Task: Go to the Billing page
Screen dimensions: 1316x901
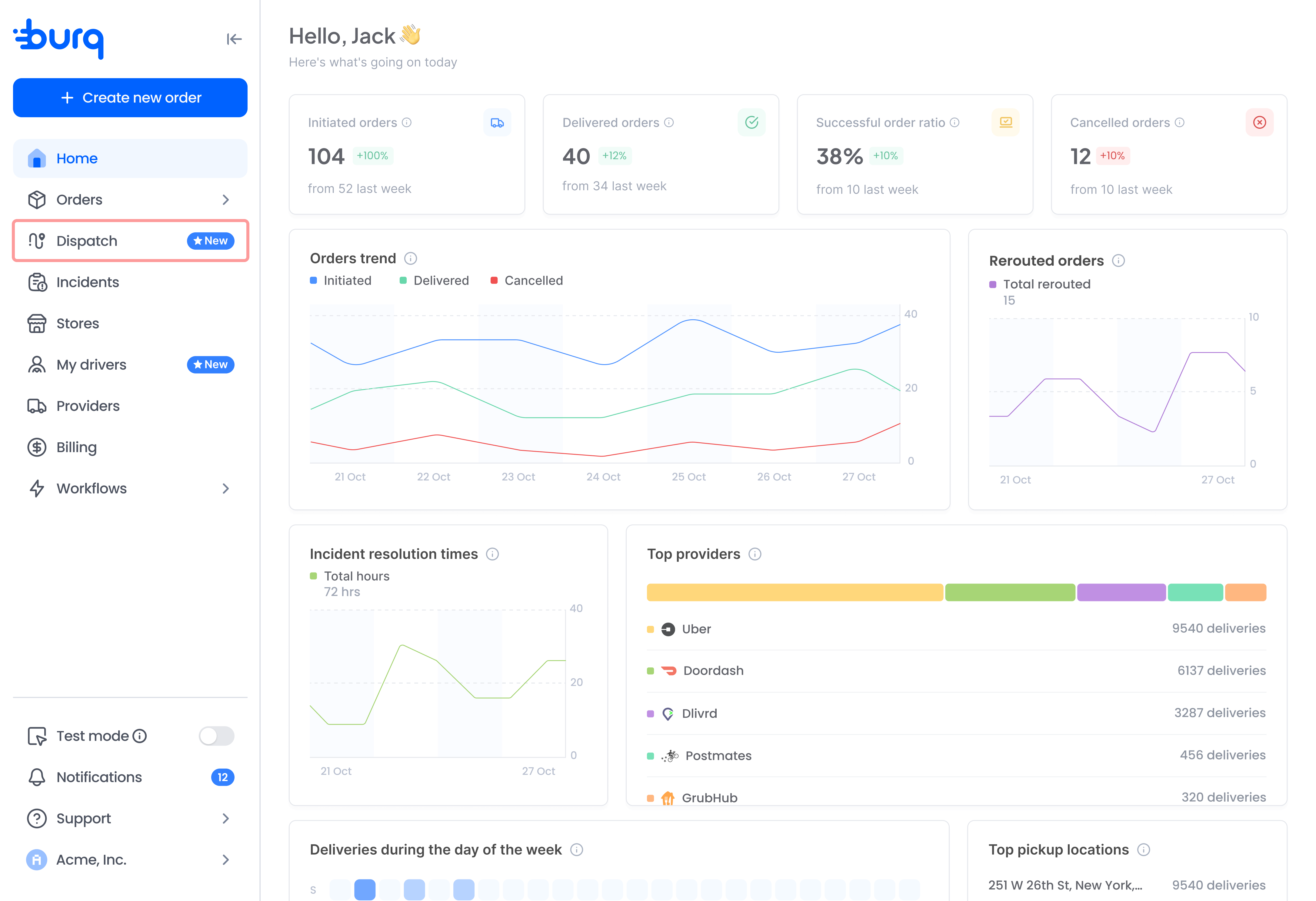Action: pos(130,447)
